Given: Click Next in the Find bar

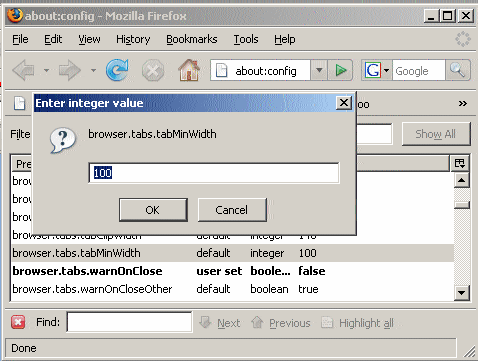Looking at the screenshot, I should (220, 323).
